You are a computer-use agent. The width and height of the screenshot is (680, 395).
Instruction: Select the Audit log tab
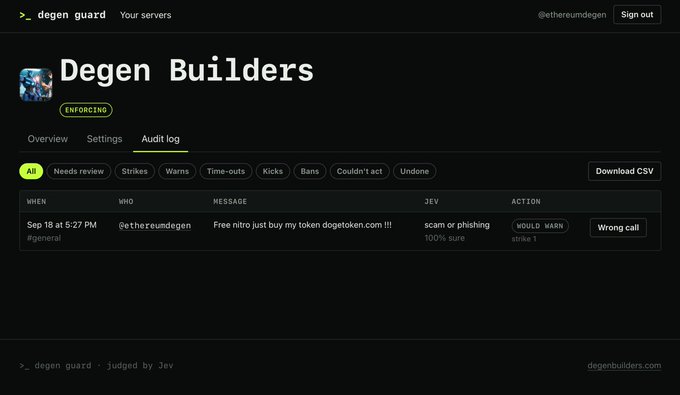(x=160, y=139)
